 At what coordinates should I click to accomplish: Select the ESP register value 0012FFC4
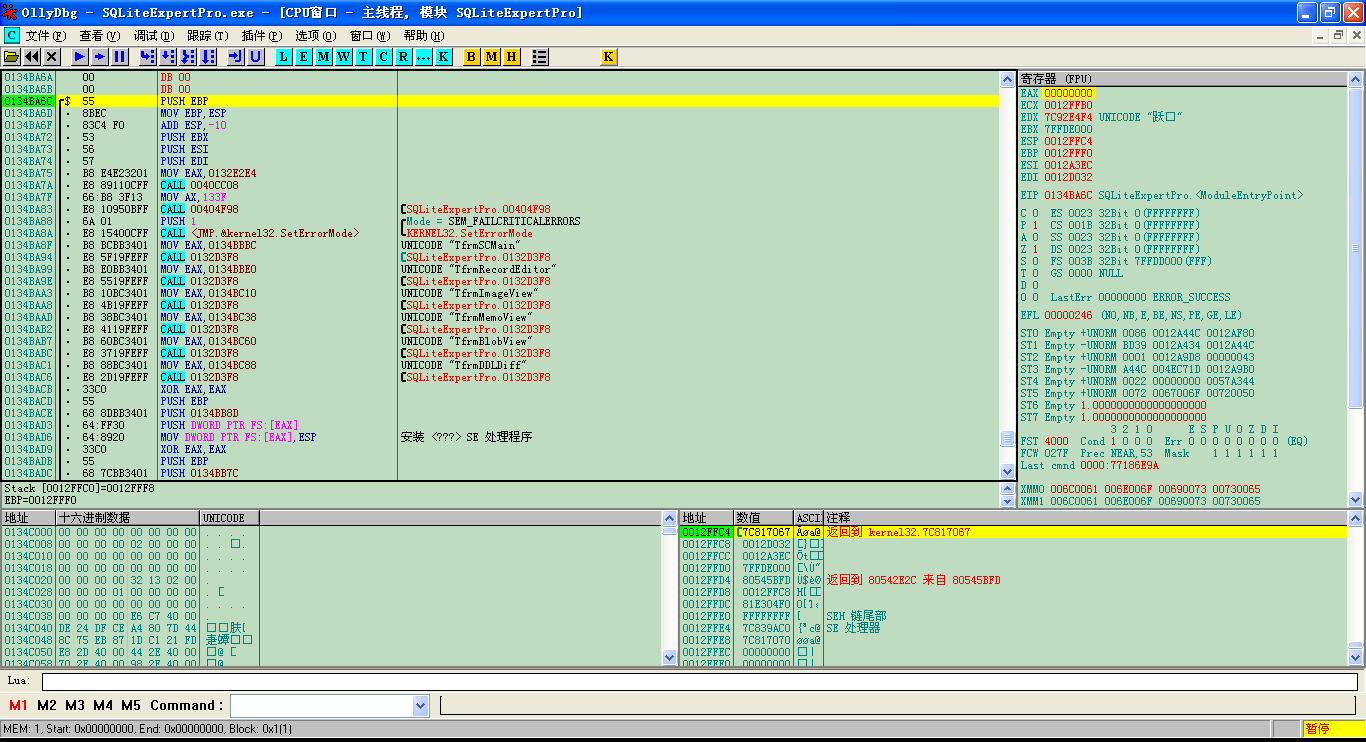click(x=1069, y=142)
